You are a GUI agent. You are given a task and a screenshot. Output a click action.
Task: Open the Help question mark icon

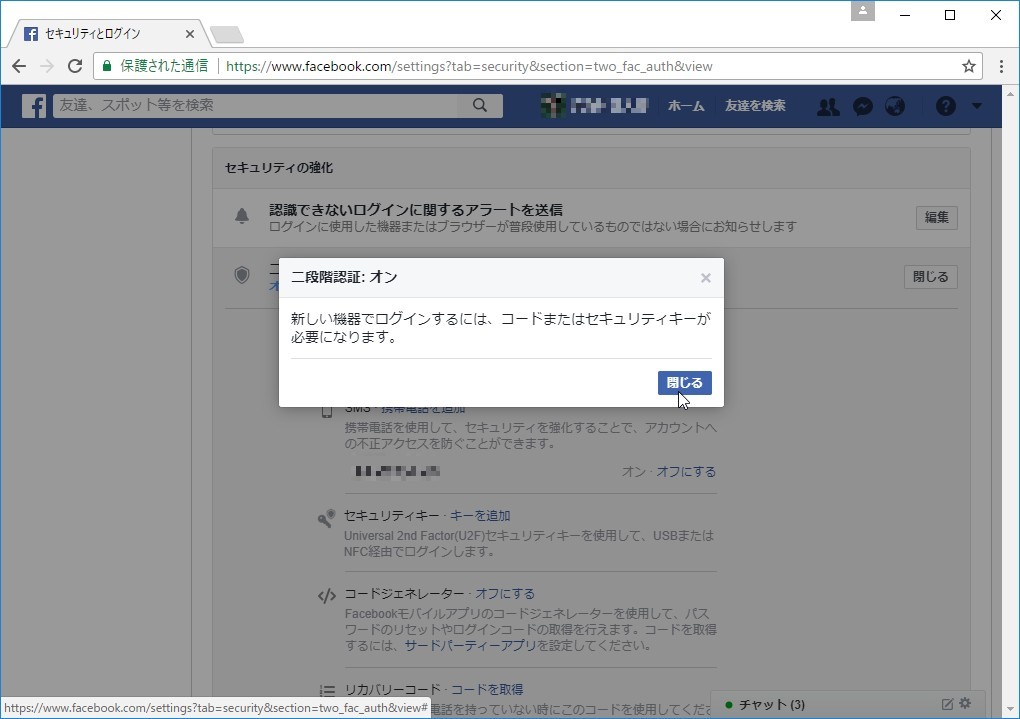point(945,105)
